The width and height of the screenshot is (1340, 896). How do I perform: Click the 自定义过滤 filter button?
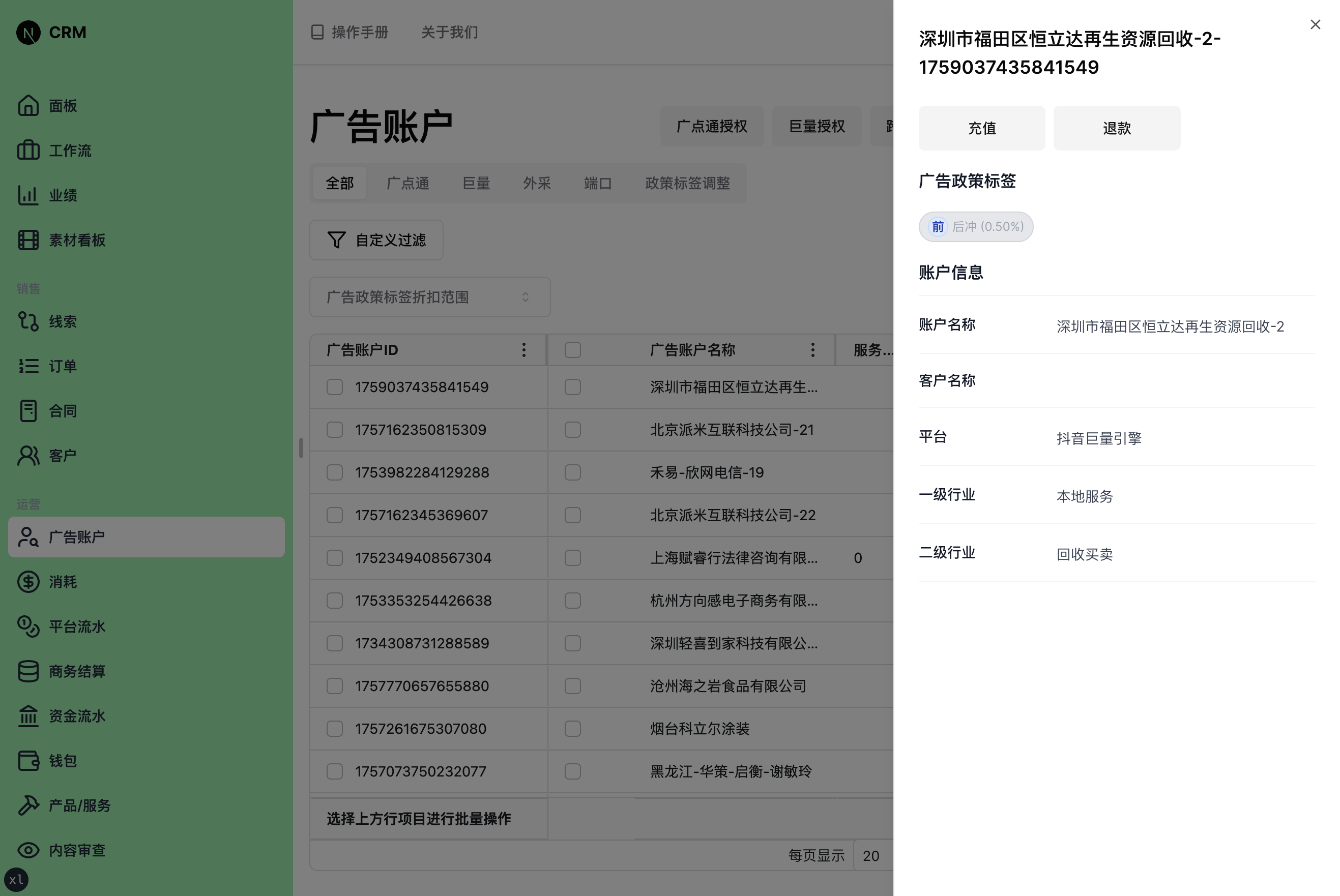pos(376,240)
